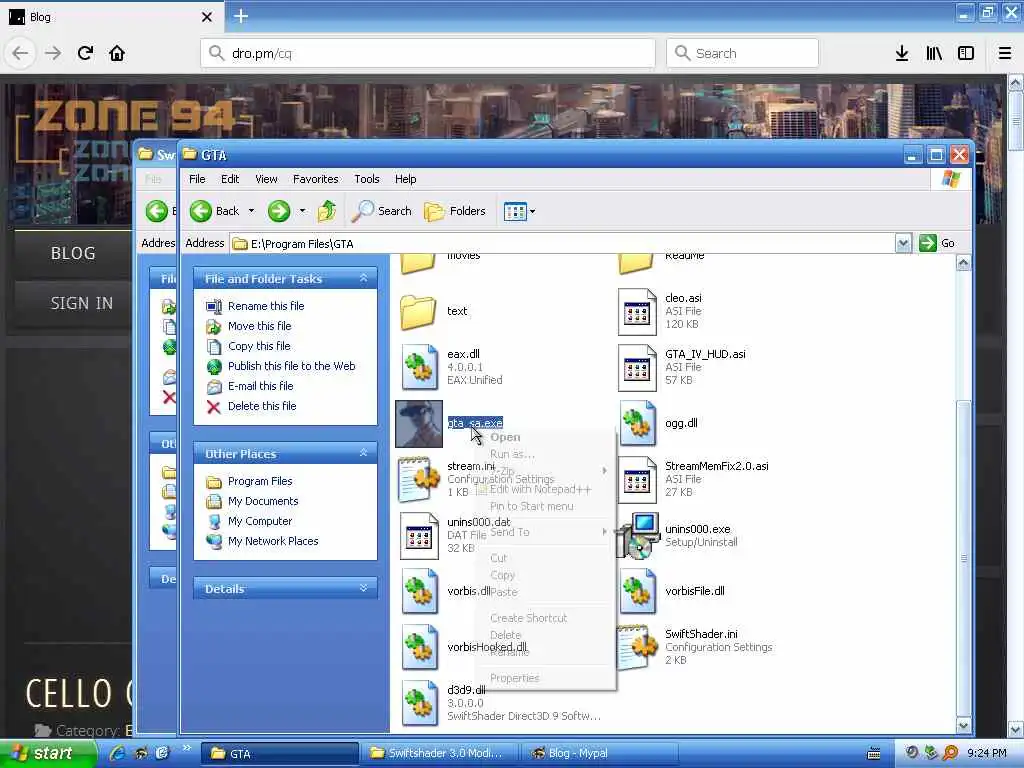
Task: Open Back button history dropdown arrow
Action: [251, 211]
